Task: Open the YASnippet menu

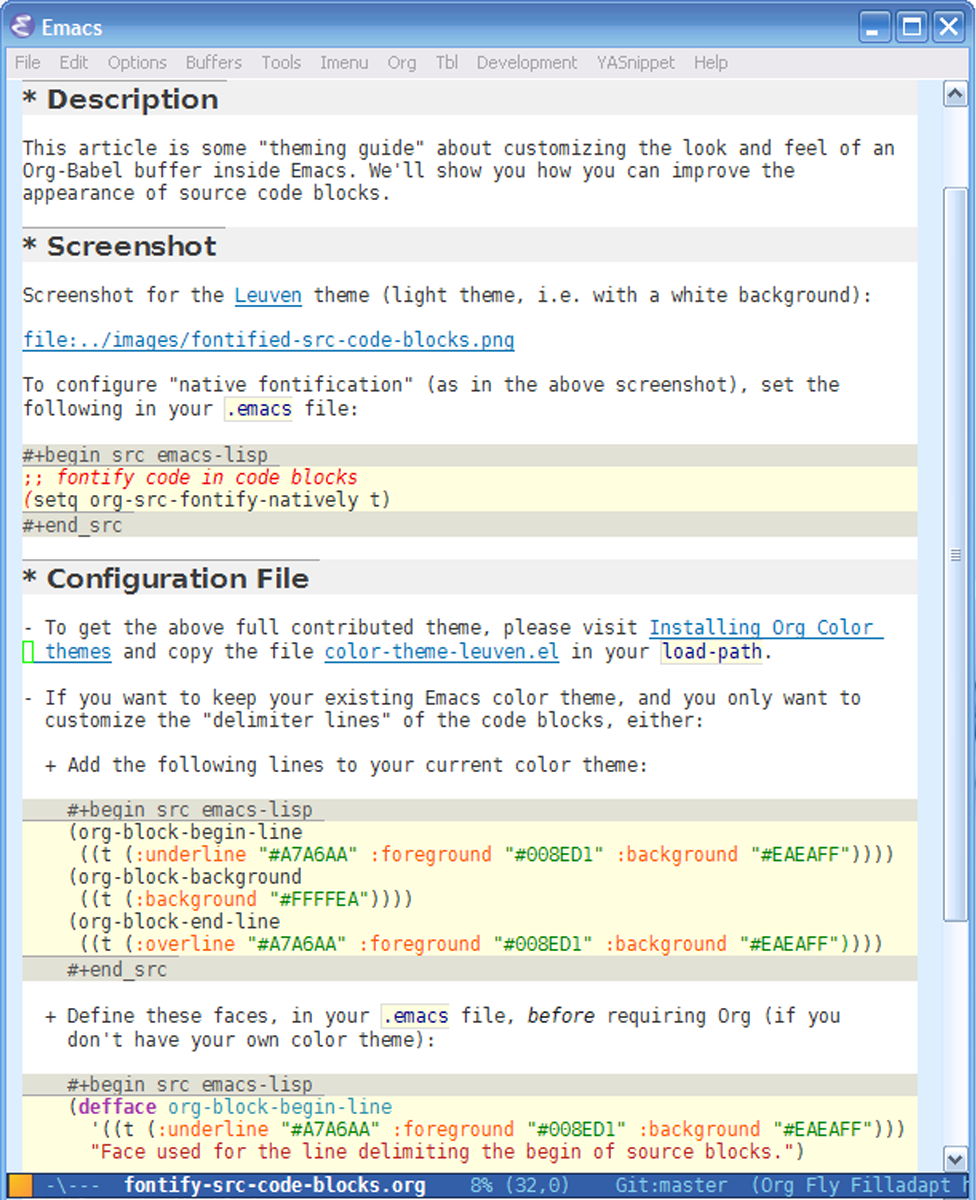Action: pos(636,62)
